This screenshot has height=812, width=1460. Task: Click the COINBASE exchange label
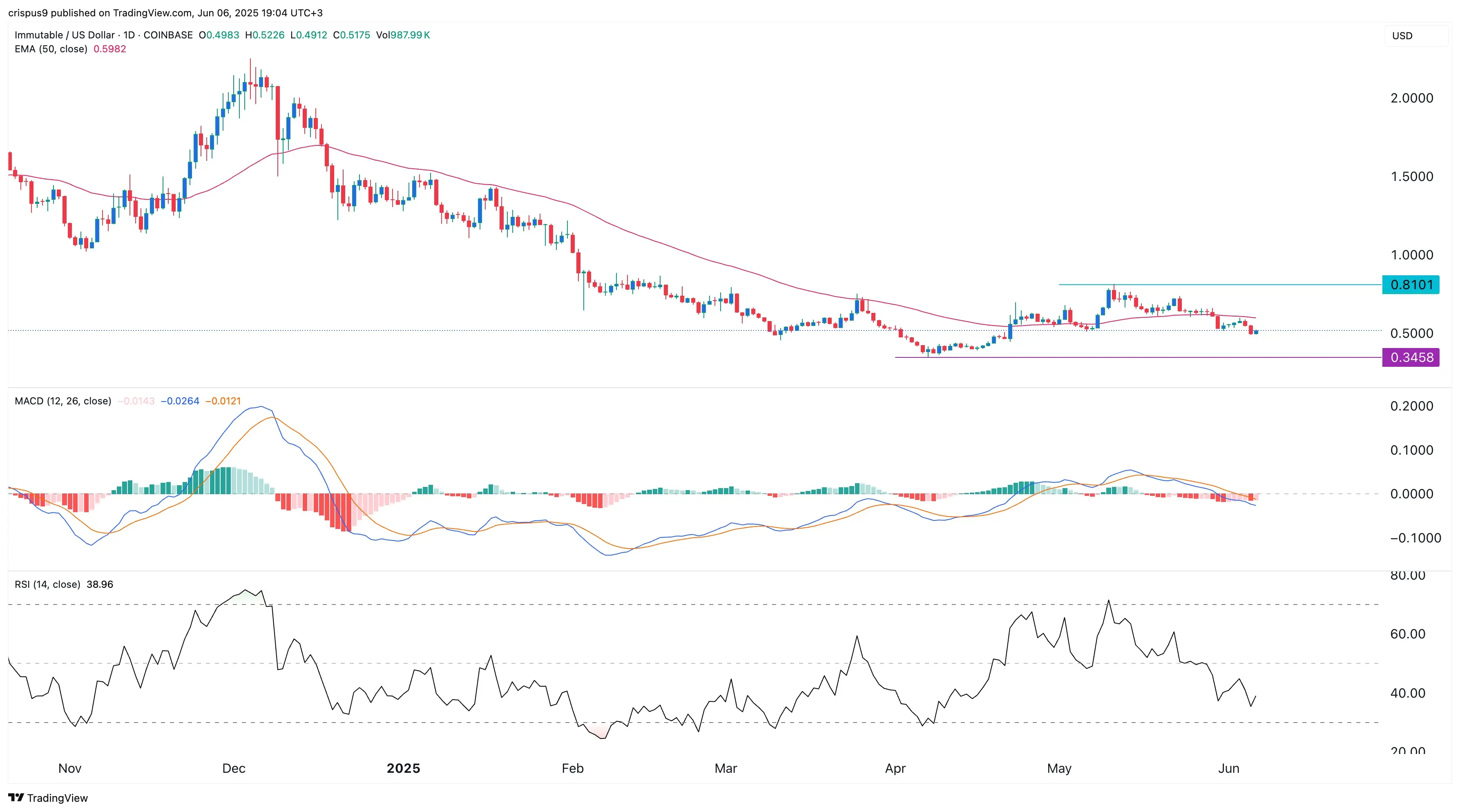[168, 35]
